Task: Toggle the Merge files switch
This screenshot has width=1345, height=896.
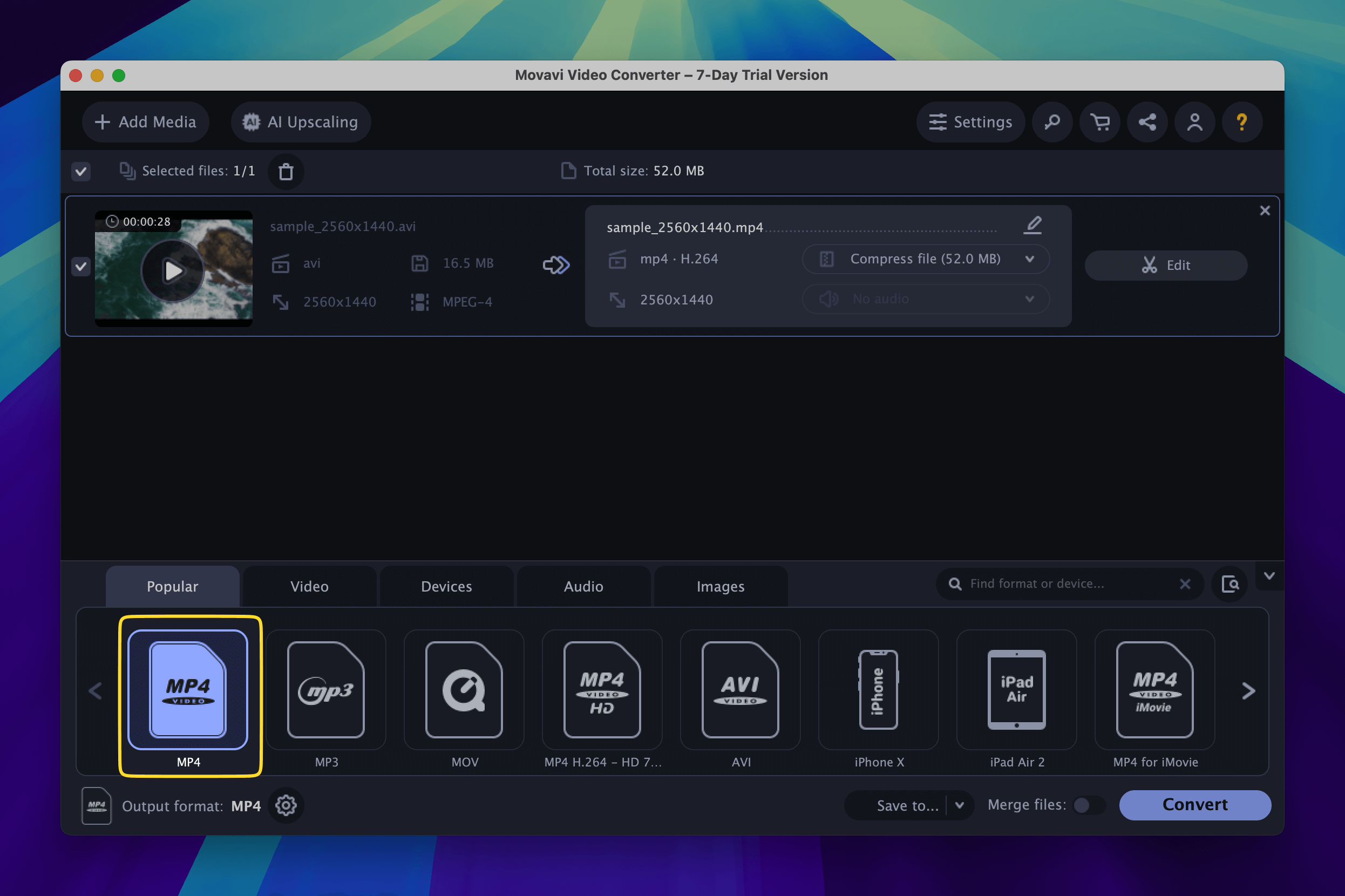Action: click(1089, 805)
